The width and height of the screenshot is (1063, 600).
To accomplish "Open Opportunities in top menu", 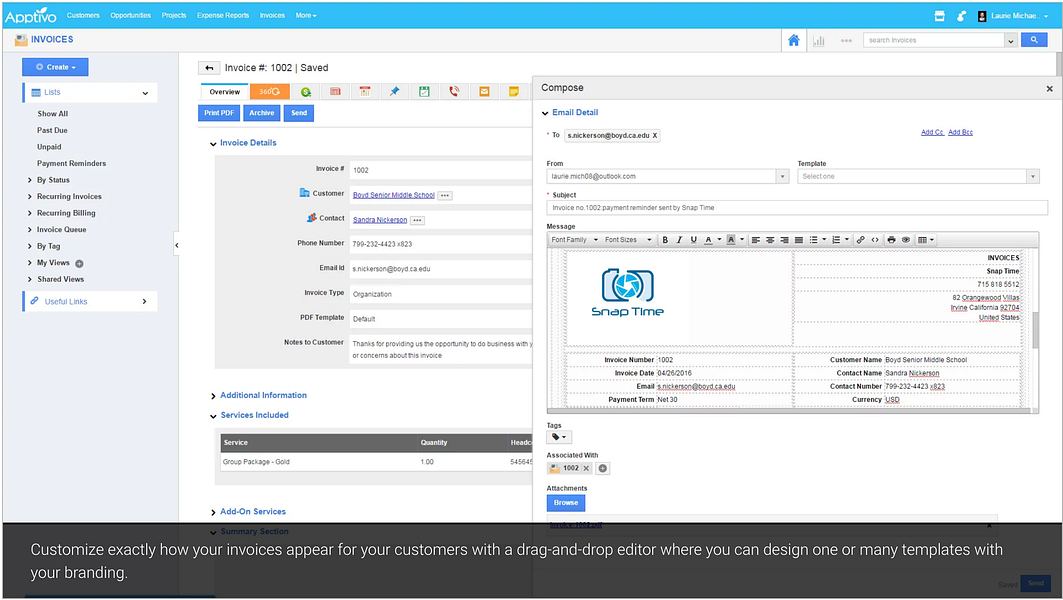I will [x=131, y=15].
